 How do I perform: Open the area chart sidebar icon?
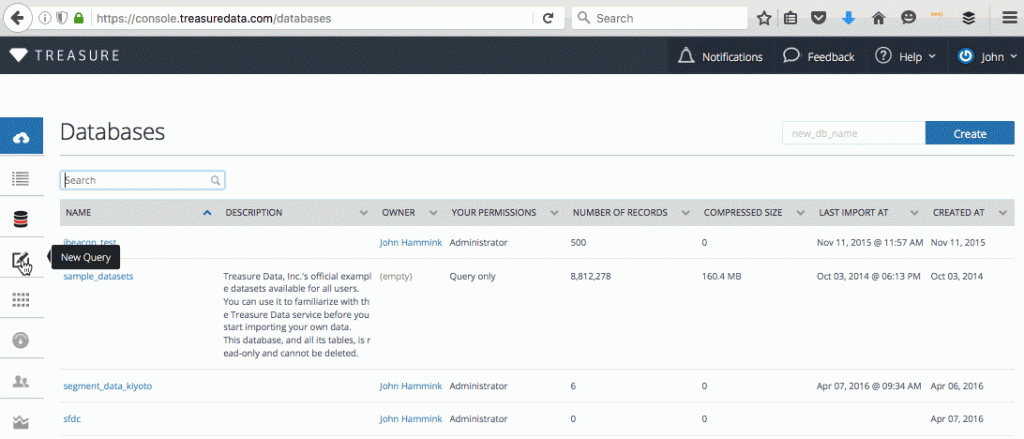tap(22, 421)
